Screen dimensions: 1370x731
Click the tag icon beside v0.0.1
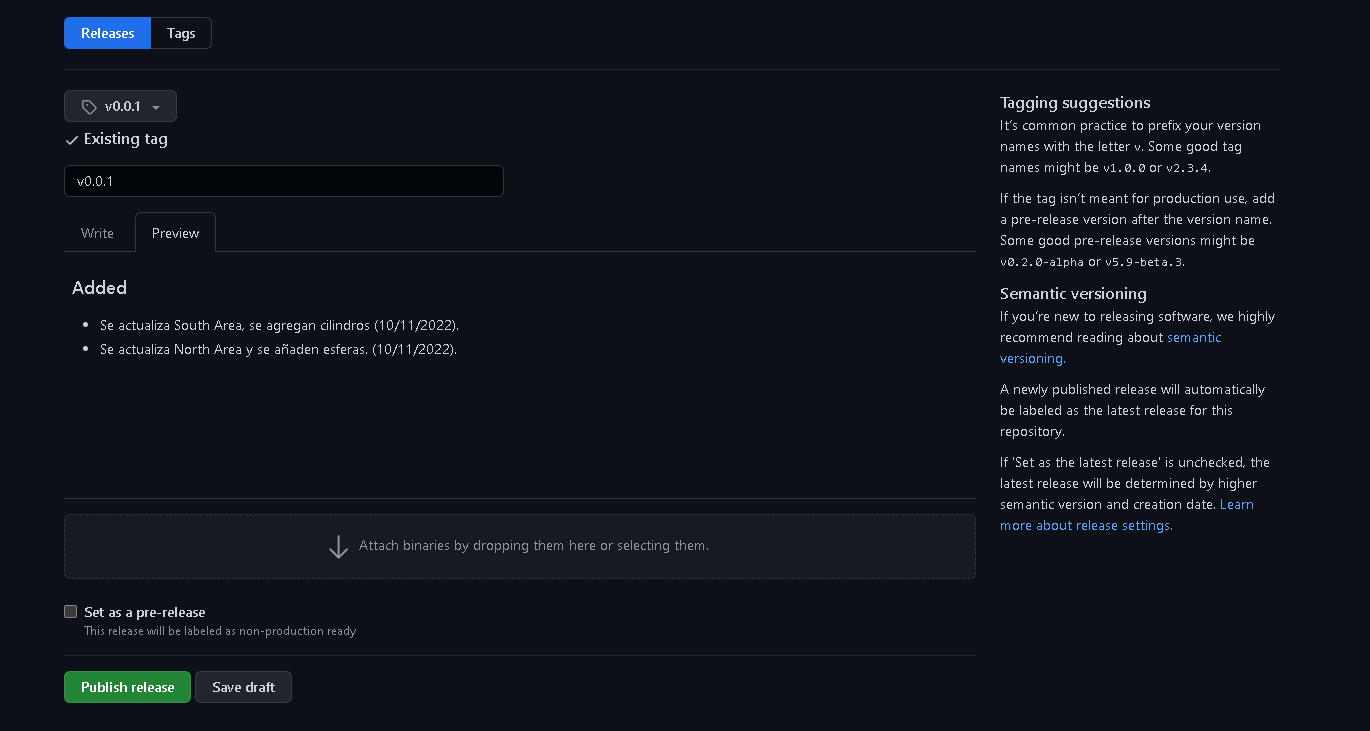click(89, 107)
